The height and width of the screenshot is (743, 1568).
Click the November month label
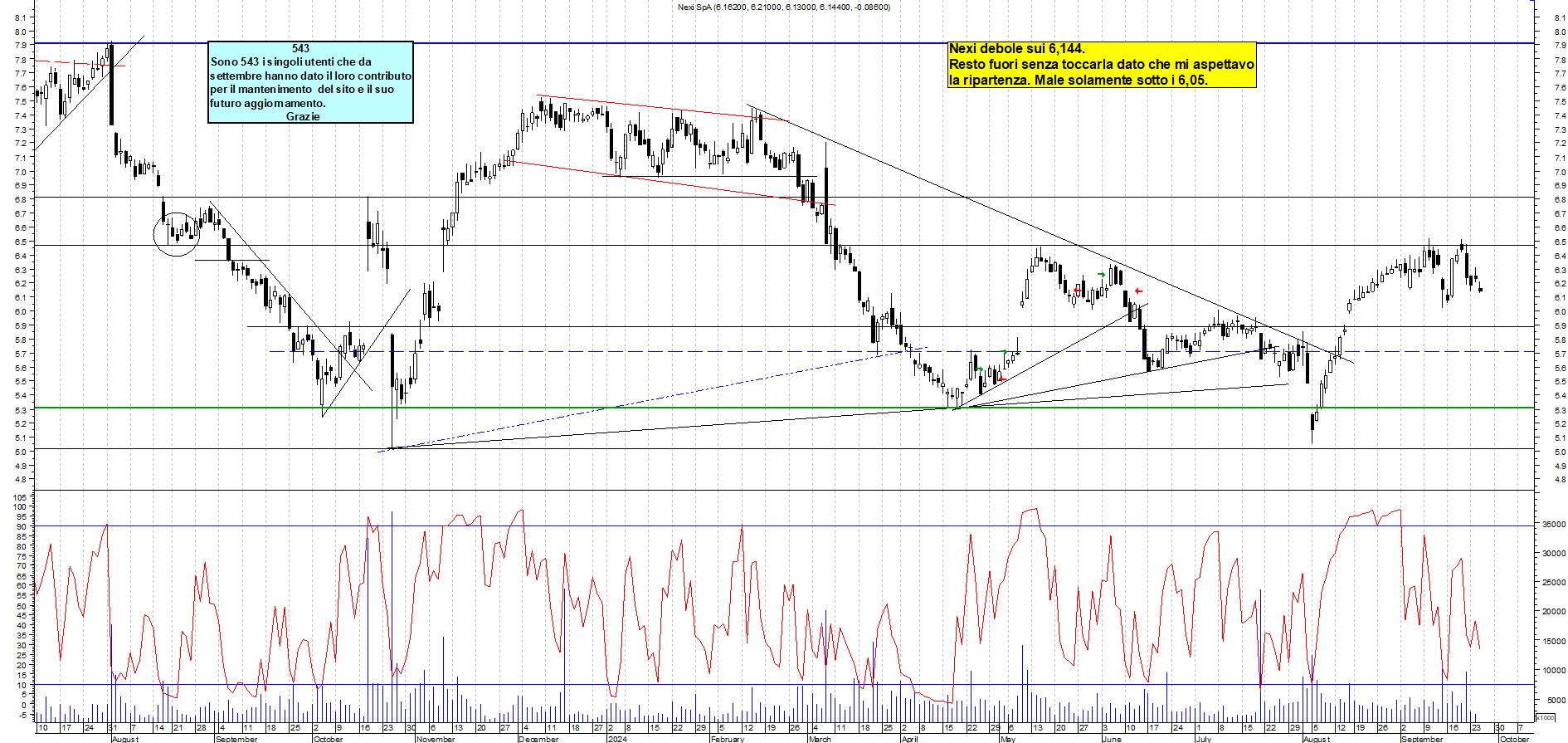click(x=436, y=739)
